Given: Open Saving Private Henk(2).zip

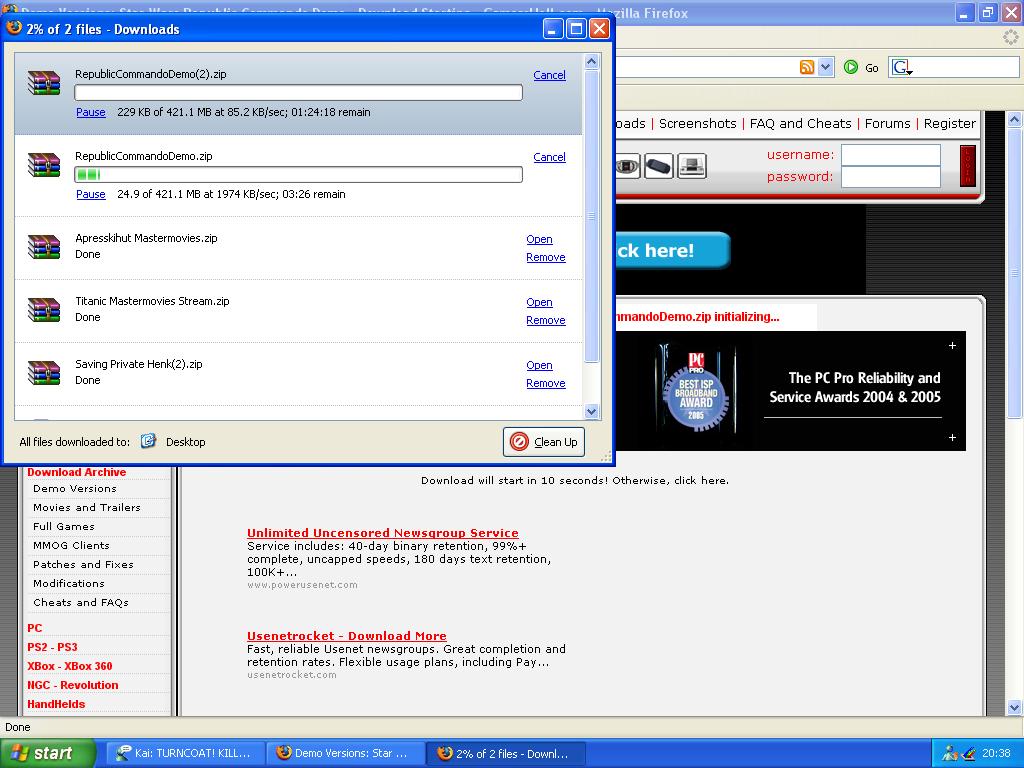Looking at the screenshot, I should [x=539, y=365].
